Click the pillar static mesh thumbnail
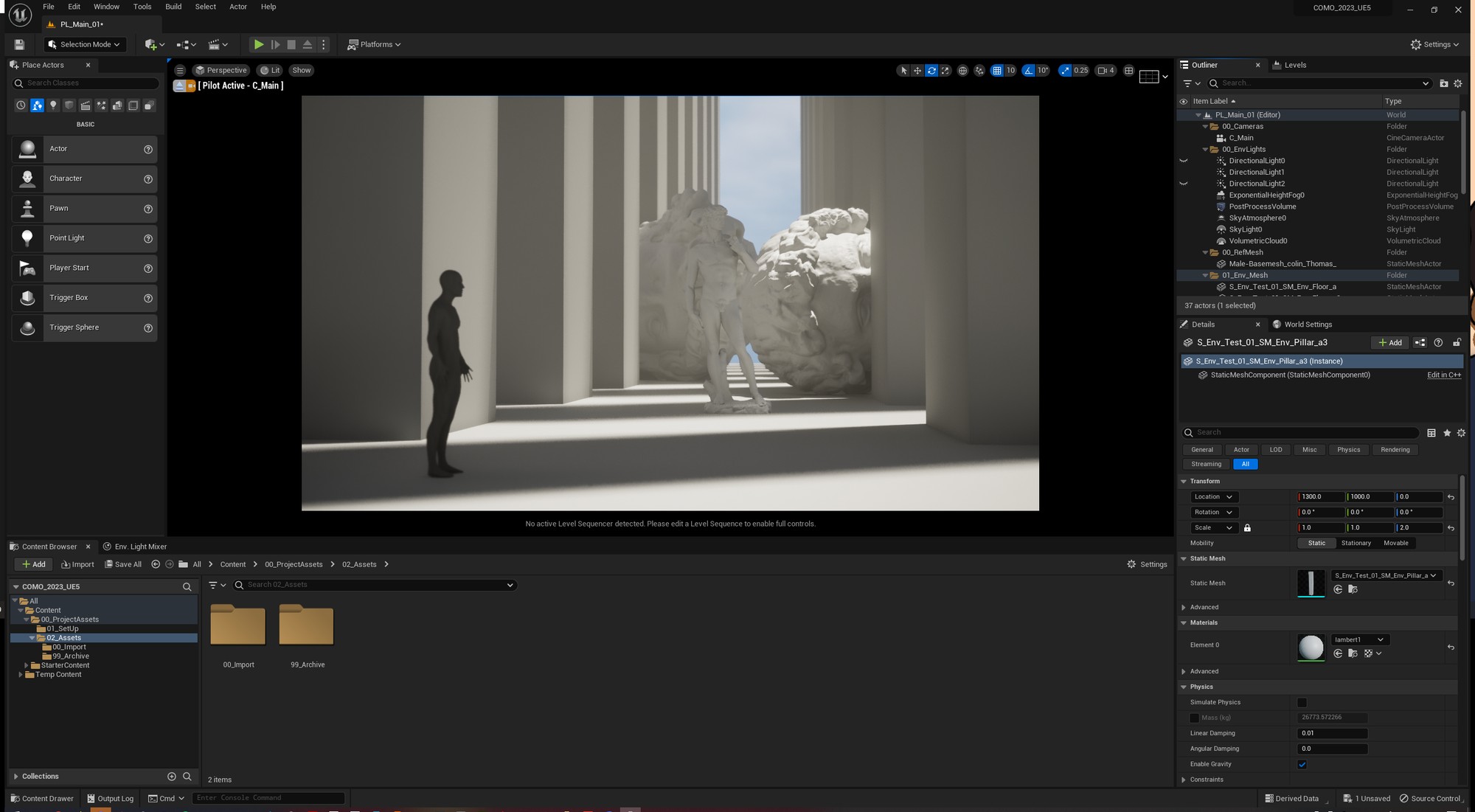 coord(1311,583)
